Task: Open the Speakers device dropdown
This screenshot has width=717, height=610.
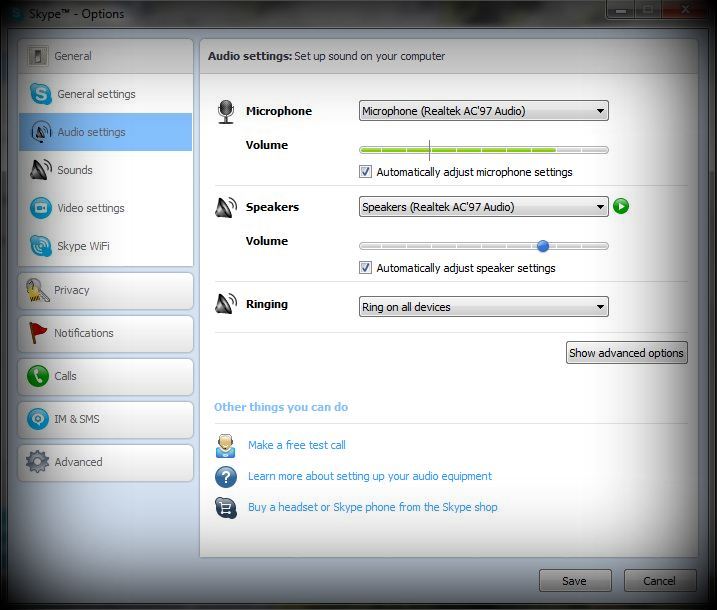Action: [484, 207]
